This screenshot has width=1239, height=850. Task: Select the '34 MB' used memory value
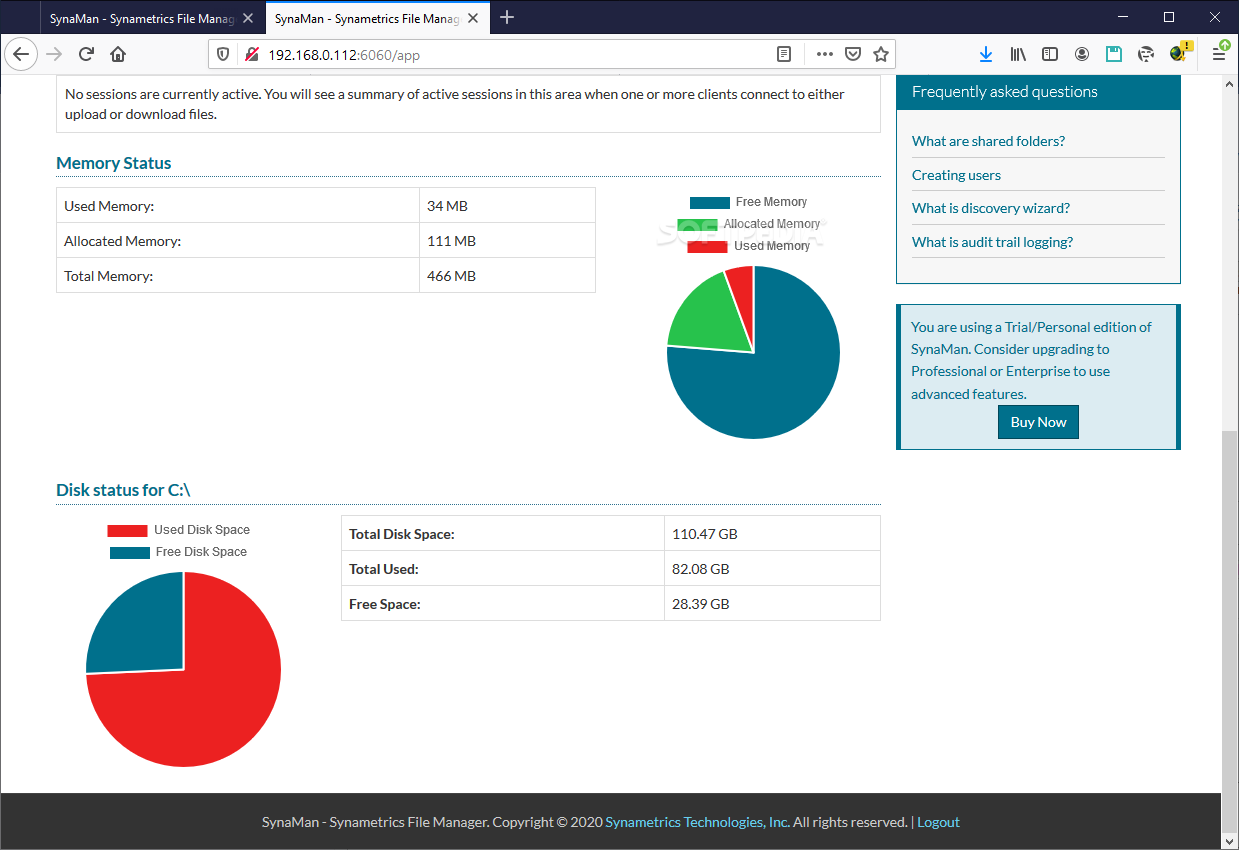tap(447, 206)
